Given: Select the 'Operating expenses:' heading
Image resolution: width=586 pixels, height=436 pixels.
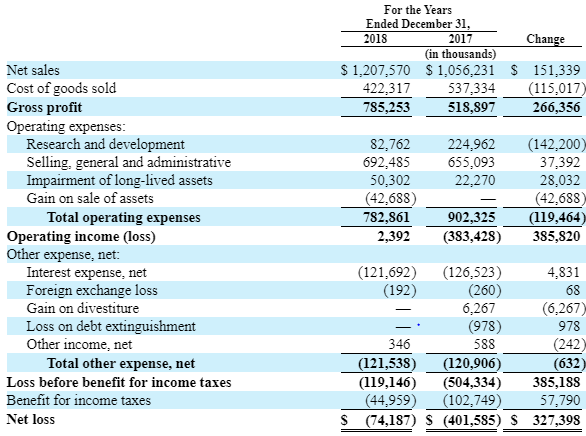Looking at the screenshot, I should click(x=66, y=126).
